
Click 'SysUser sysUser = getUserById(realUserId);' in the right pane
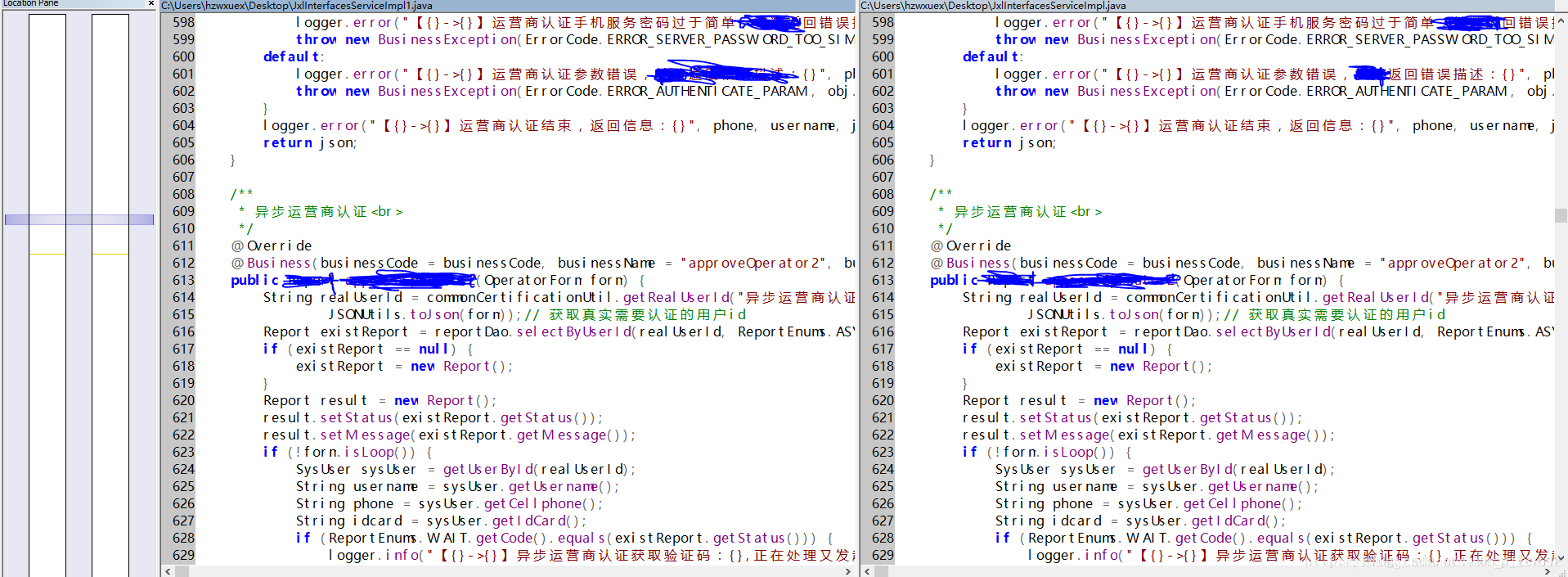click(1166, 469)
